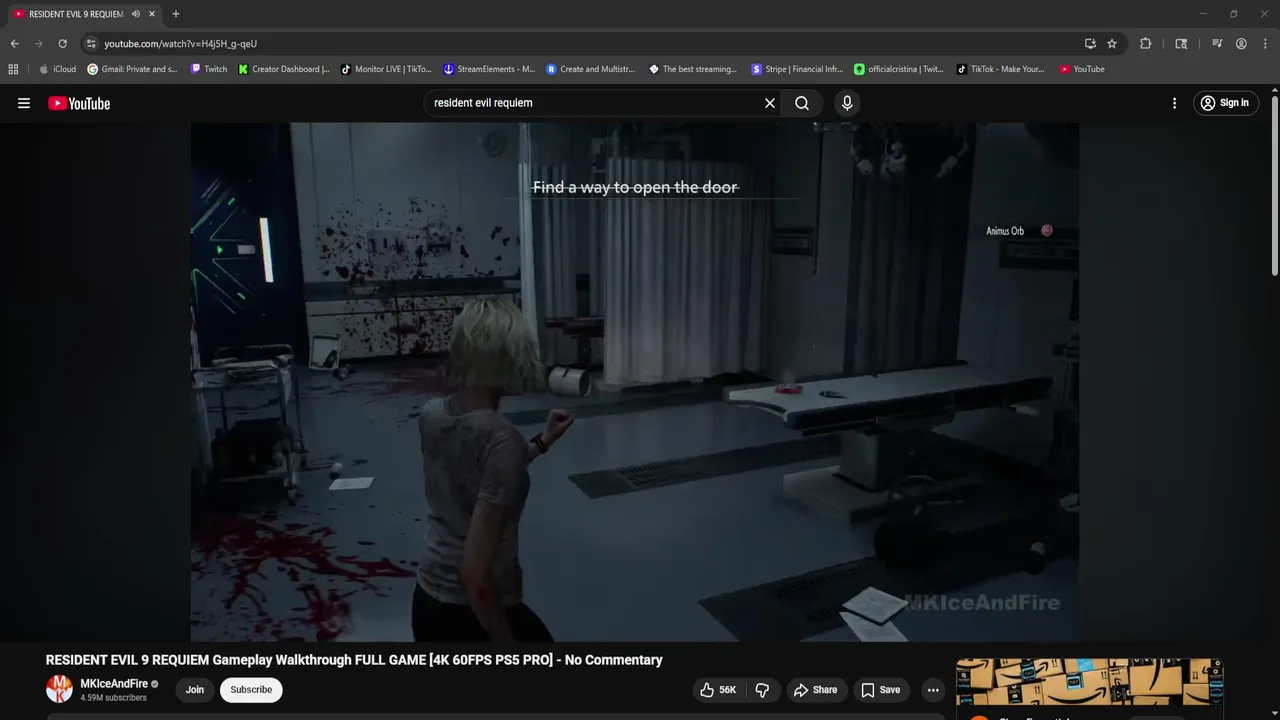This screenshot has height=720, width=1280.
Task: Close the Resident Evil 9 tab
Action: point(152,14)
